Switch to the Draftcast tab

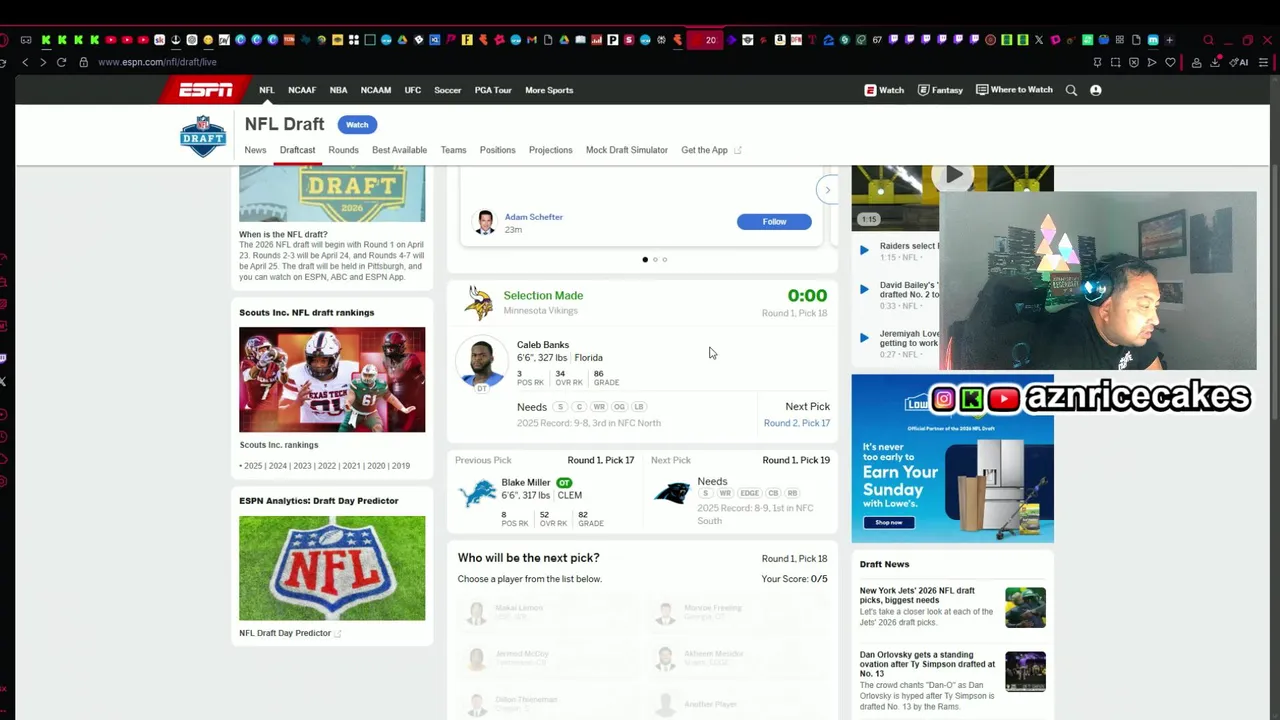297,150
